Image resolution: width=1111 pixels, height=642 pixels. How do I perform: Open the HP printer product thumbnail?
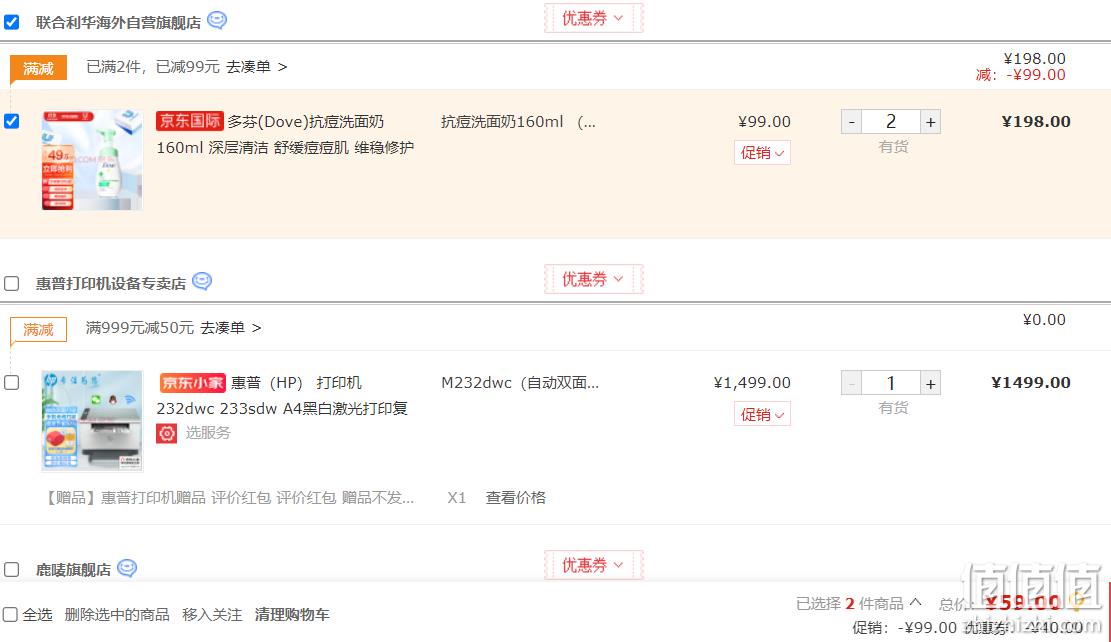[x=92, y=421]
